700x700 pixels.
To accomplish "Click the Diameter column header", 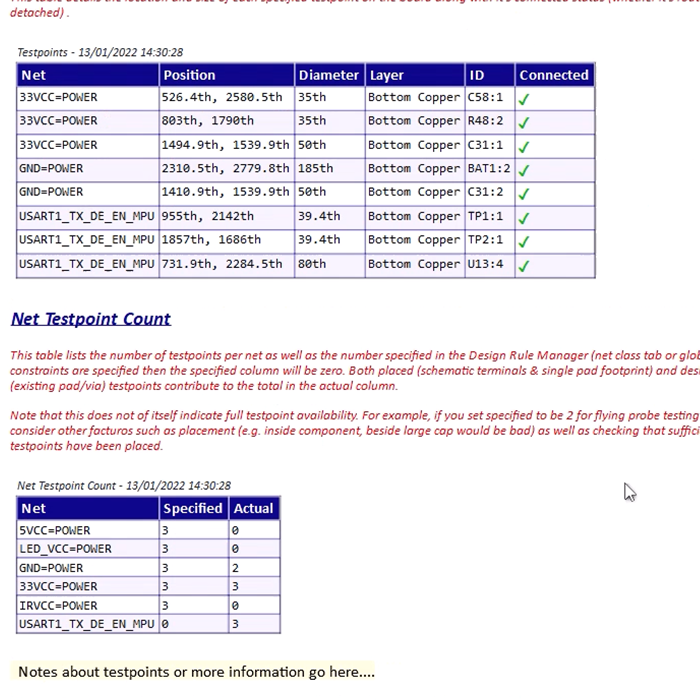I will 328,75.
